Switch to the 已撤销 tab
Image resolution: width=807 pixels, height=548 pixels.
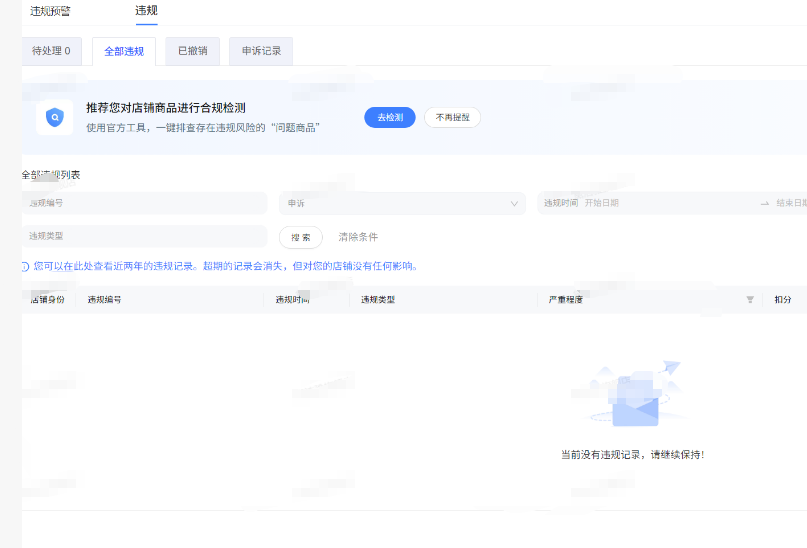(x=192, y=51)
